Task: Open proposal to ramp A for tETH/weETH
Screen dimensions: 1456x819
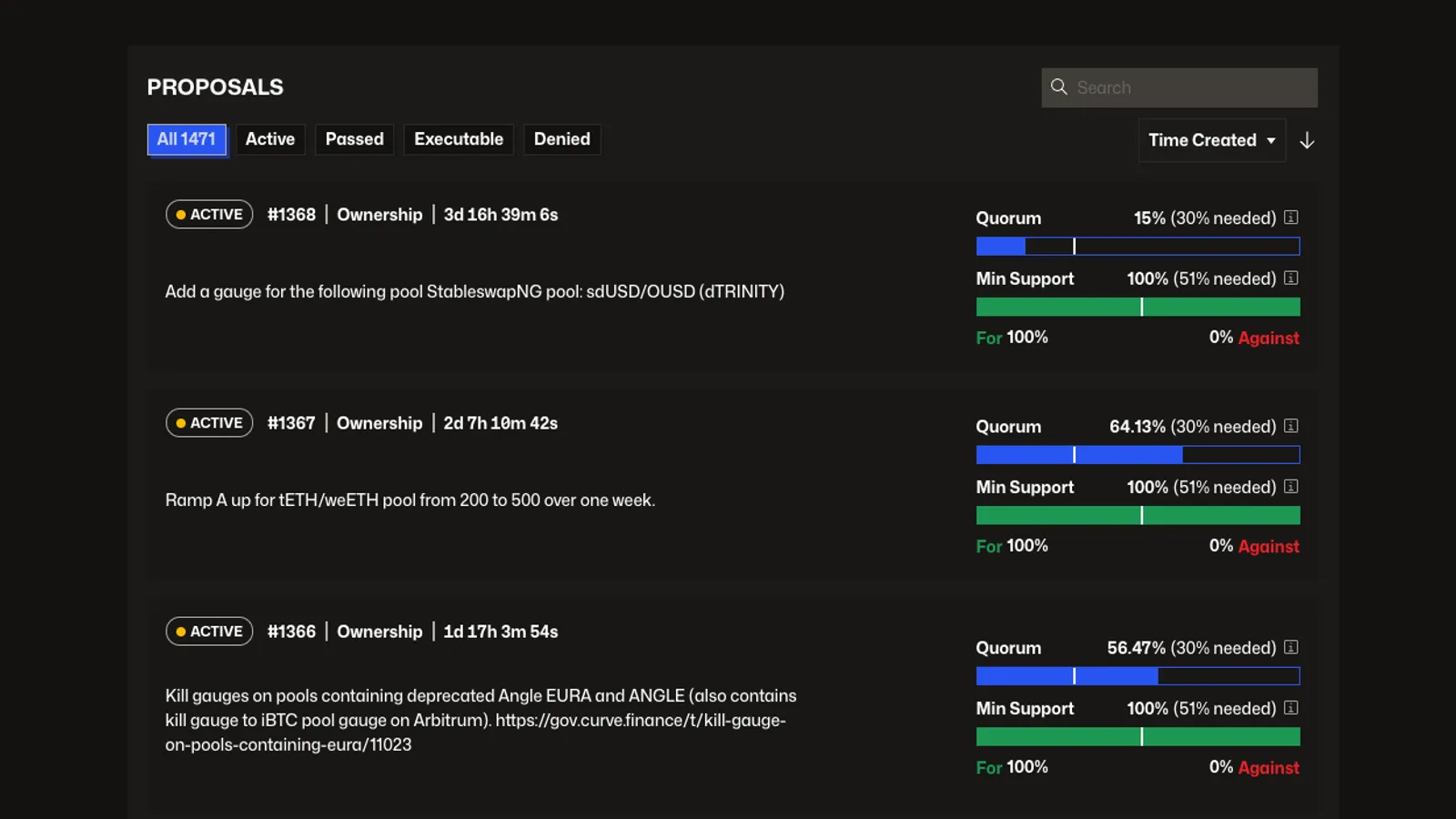Action: (409, 500)
